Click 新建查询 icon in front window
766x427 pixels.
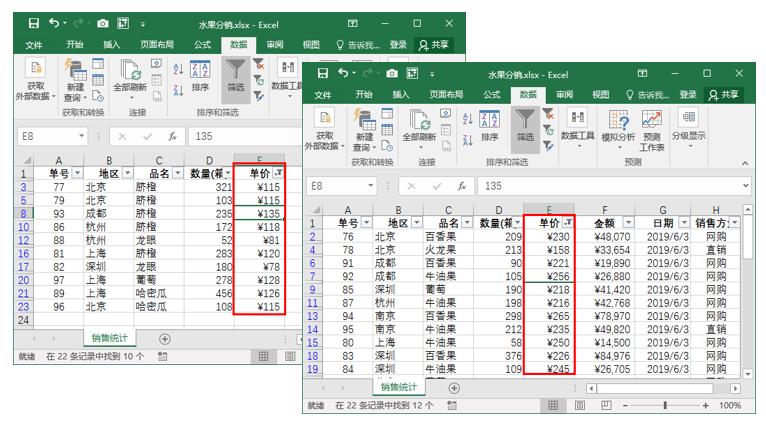[364, 120]
